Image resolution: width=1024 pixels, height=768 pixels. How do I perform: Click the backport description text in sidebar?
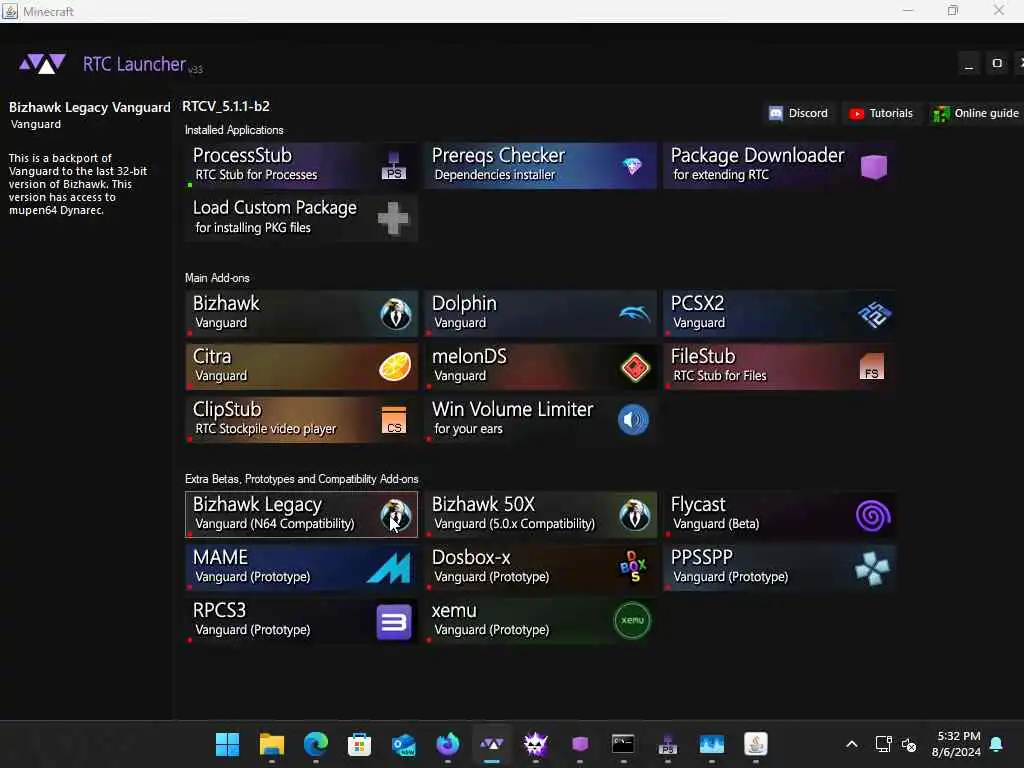point(78,184)
